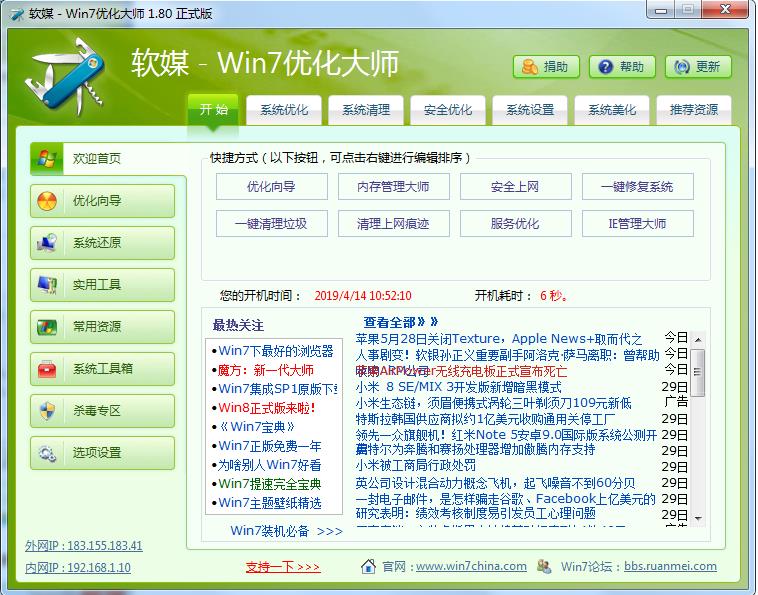Click the gears icon for 选项设置
Viewport: 758px width, 595px height.
click(47, 453)
